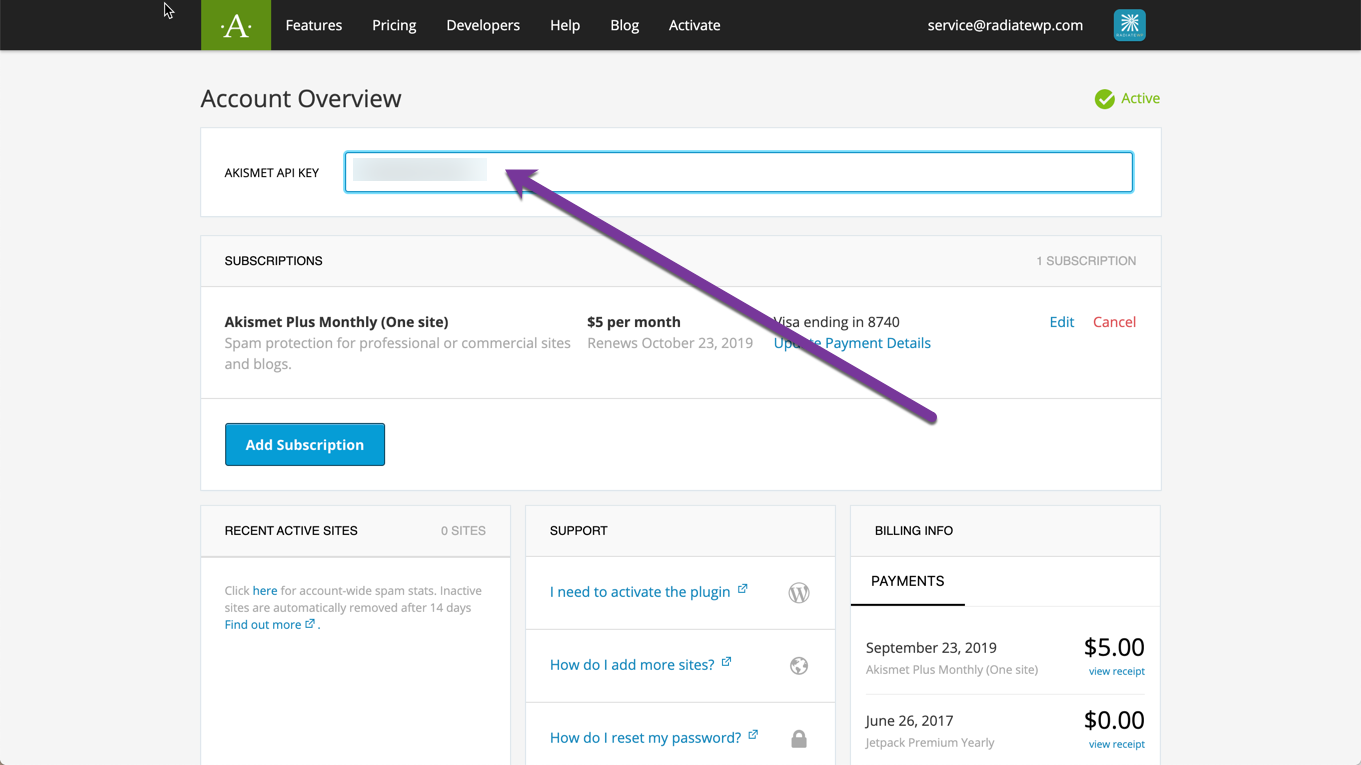Click the 'SUBSCRIPTIONS' section header
The width and height of the screenshot is (1361, 765).
pyautogui.click(x=273, y=261)
